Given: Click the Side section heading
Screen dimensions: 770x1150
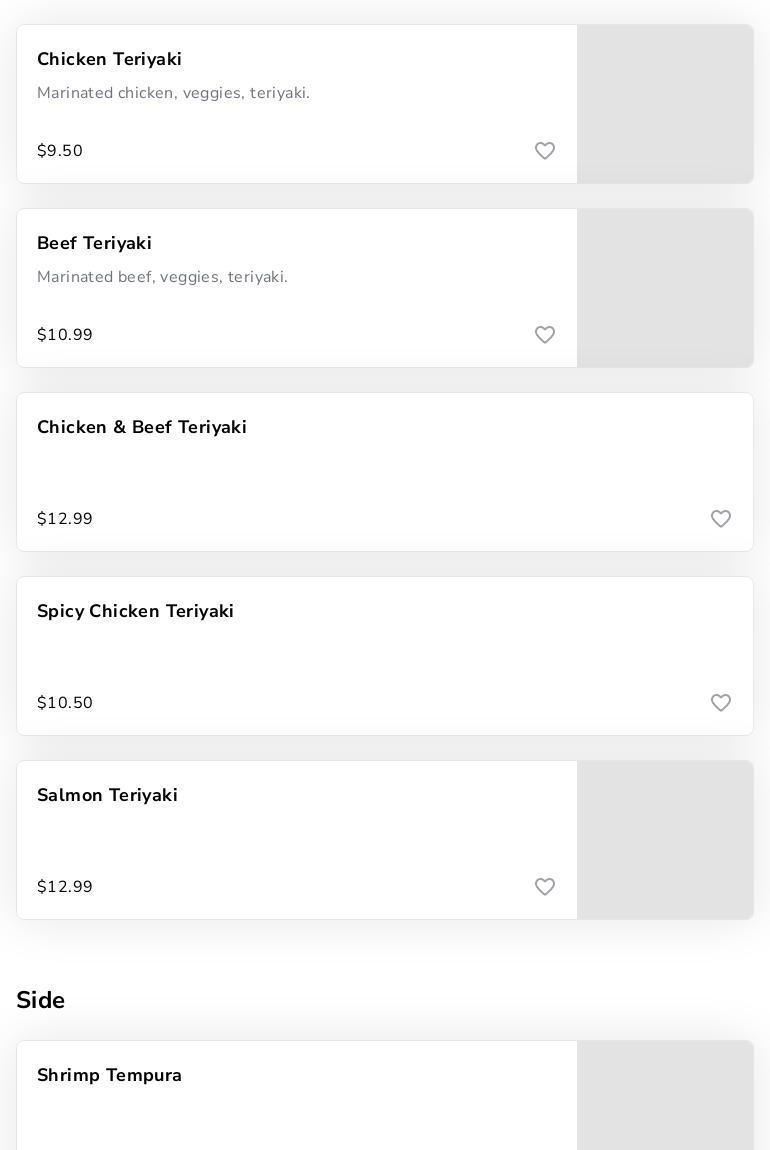Looking at the screenshot, I should point(41,1000).
